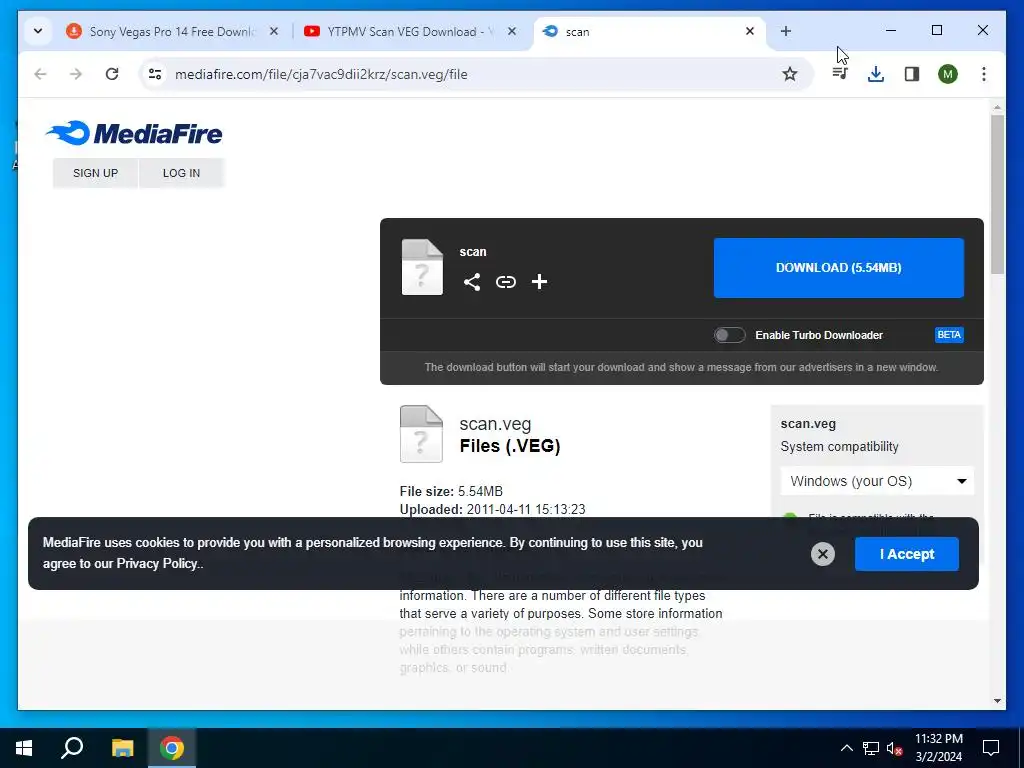Close the Sony Vegas Pro 14 tab
The height and width of the screenshot is (768, 1024).
pos(274,31)
